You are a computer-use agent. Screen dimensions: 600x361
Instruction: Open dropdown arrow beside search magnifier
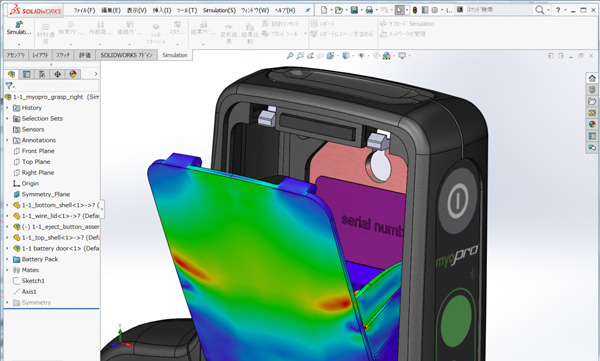tap(548, 10)
